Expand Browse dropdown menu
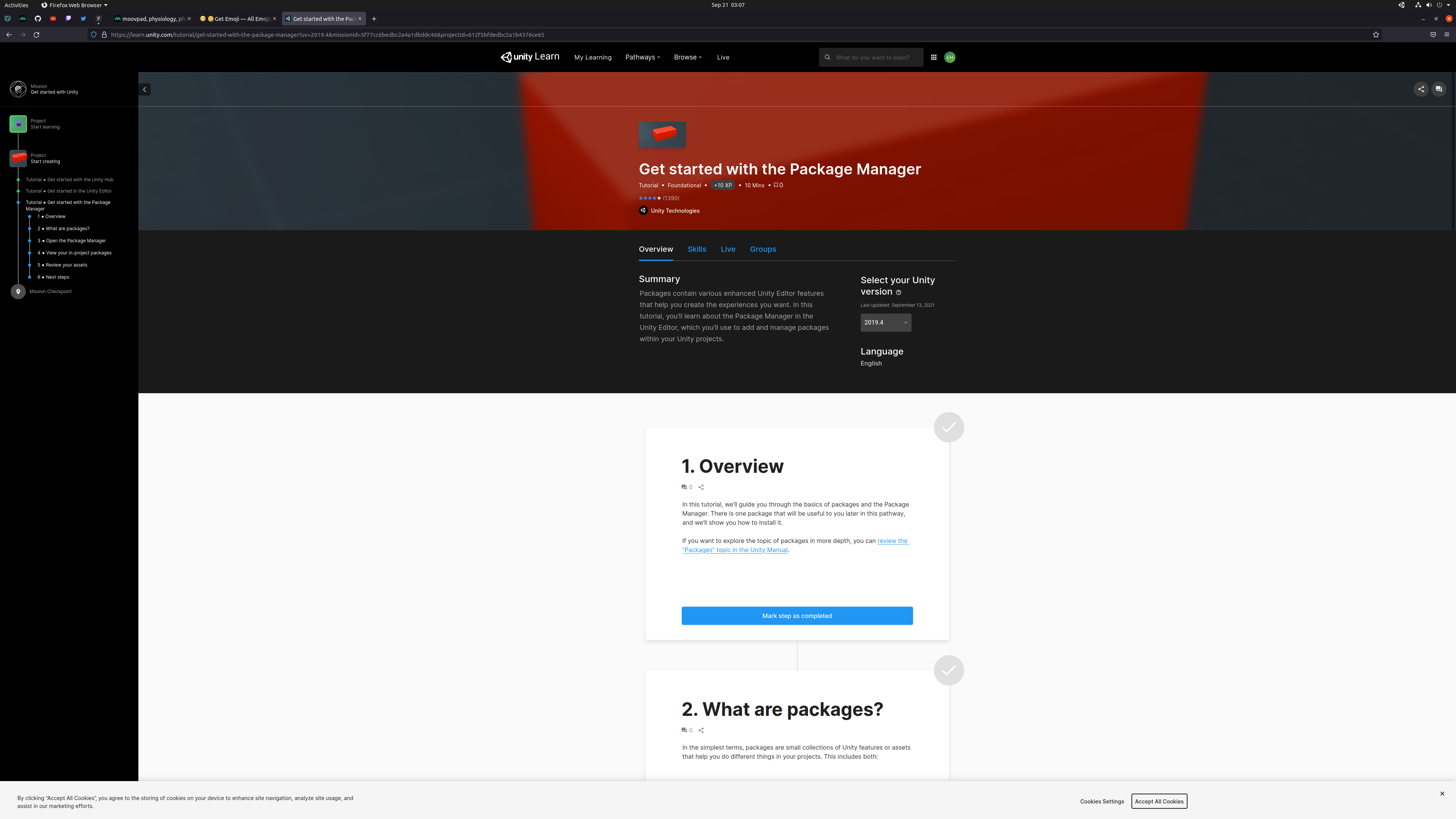1456x819 pixels. [x=687, y=57]
